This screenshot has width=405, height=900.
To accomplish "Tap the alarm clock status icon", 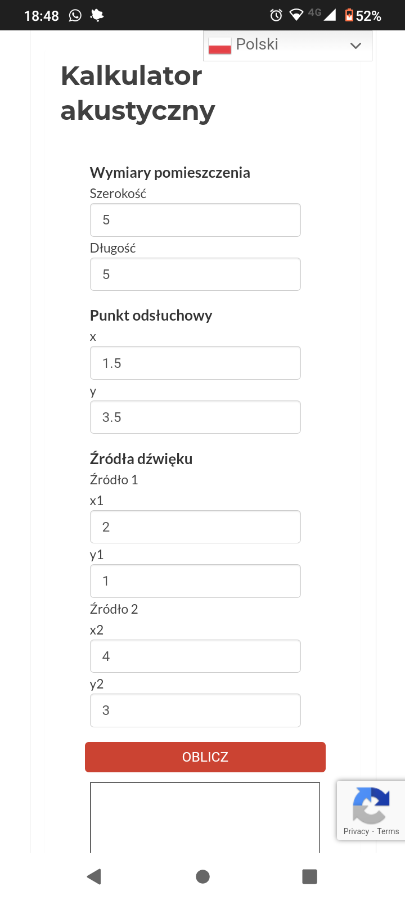I will click(276, 15).
